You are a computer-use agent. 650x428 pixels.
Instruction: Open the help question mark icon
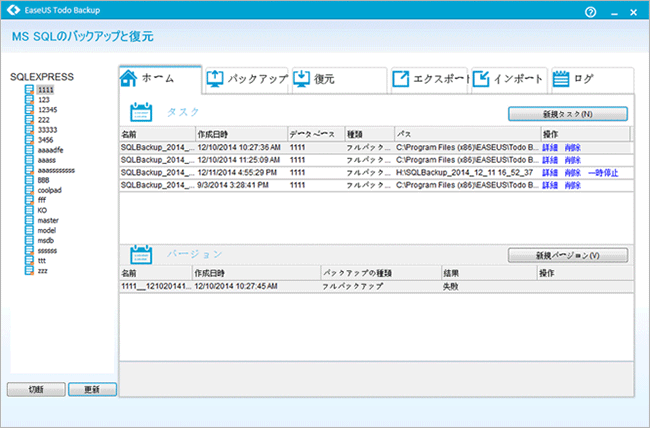pyautogui.click(x=590, y=12)
